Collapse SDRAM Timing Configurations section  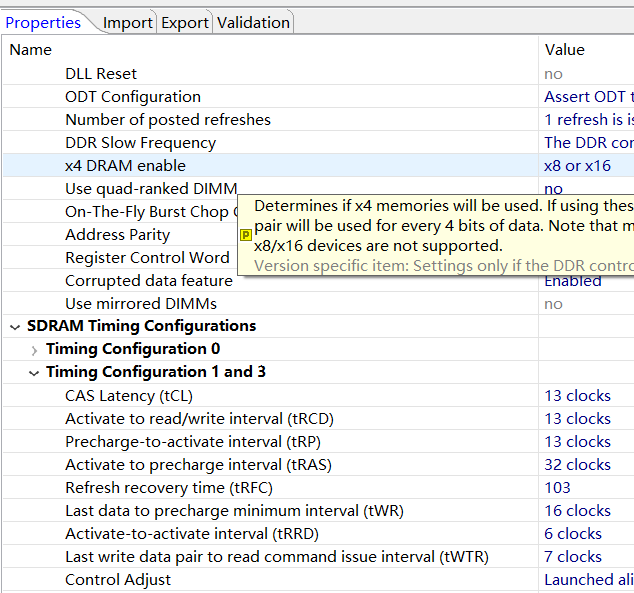coord(16,326)
